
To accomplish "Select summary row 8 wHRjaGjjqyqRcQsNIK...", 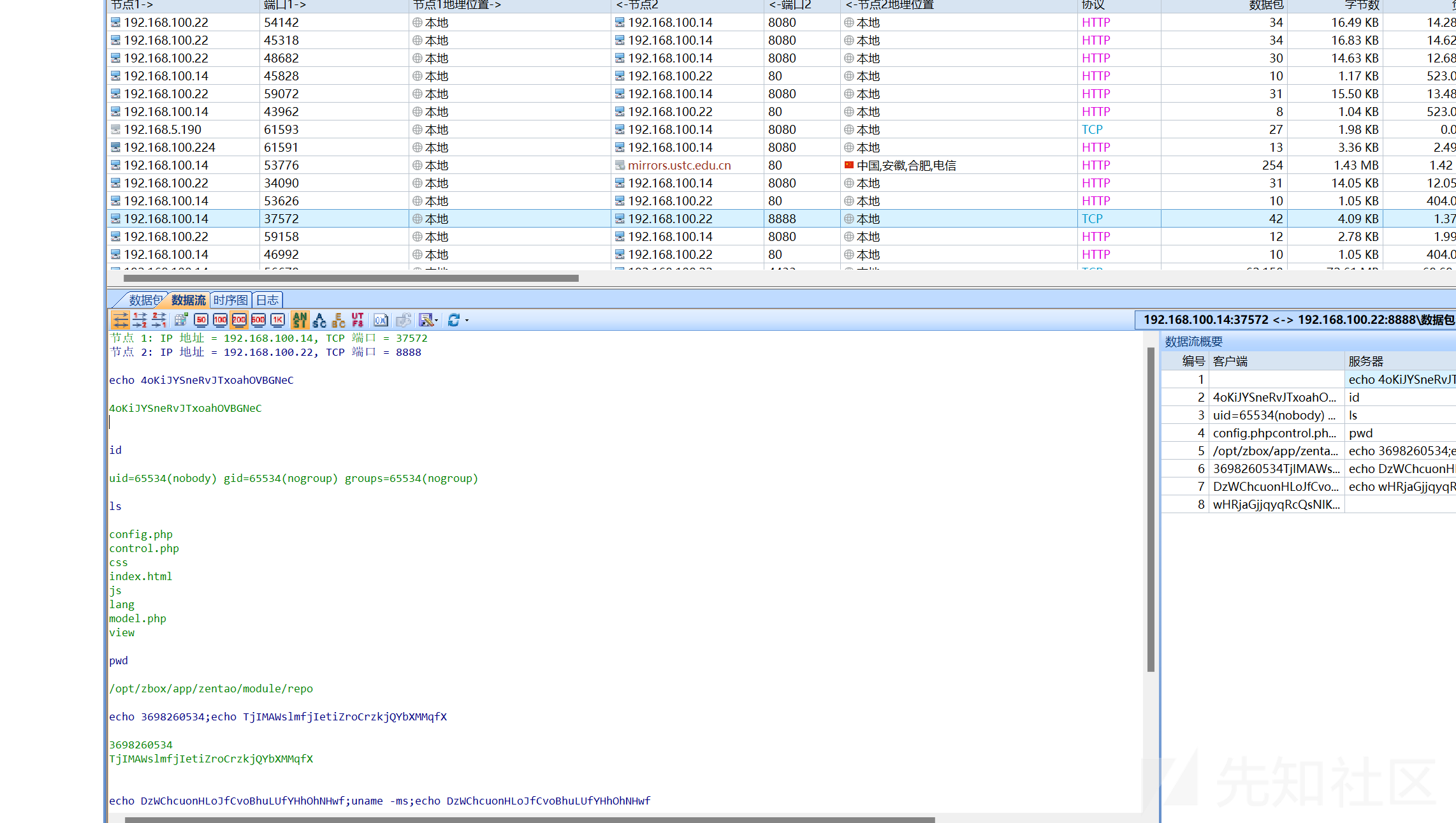I will pos(1309,504).
